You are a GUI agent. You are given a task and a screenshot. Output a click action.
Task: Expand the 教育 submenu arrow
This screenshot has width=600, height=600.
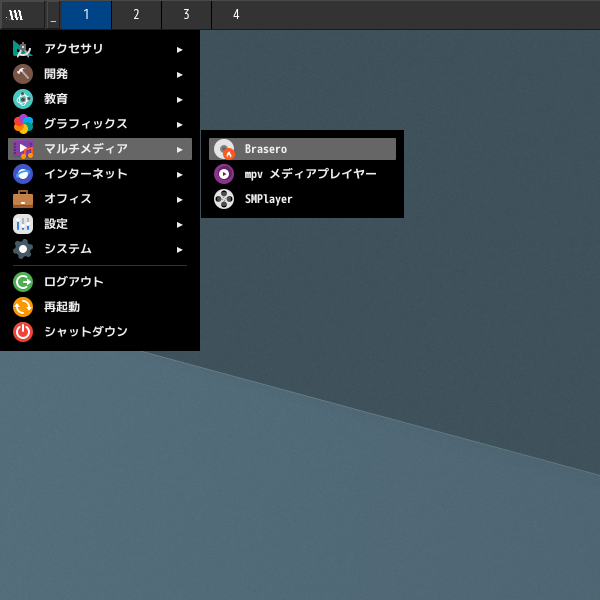pyautogui.click(x=179, y=100)
